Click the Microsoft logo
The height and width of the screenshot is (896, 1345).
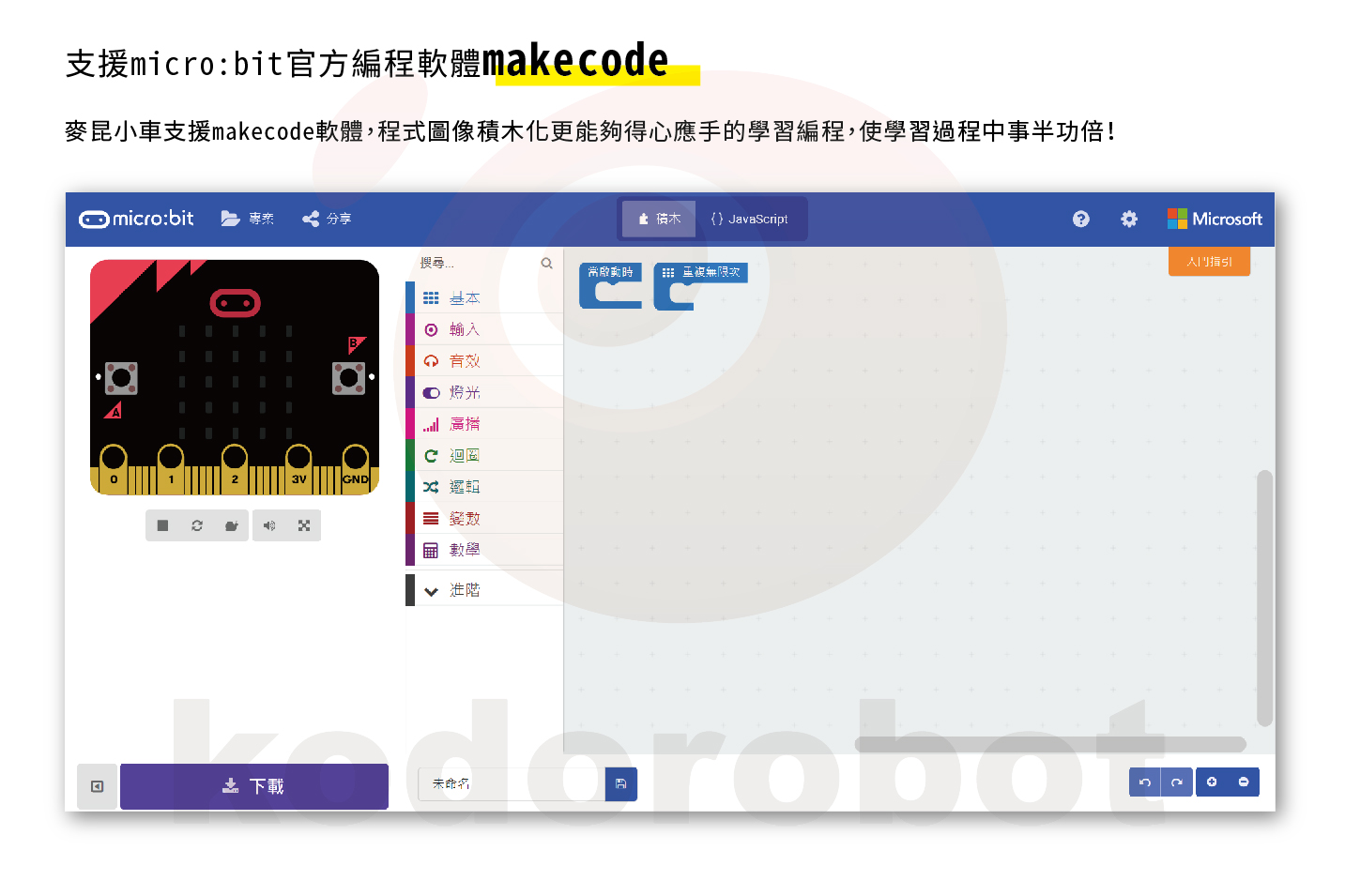[1215, 219]
